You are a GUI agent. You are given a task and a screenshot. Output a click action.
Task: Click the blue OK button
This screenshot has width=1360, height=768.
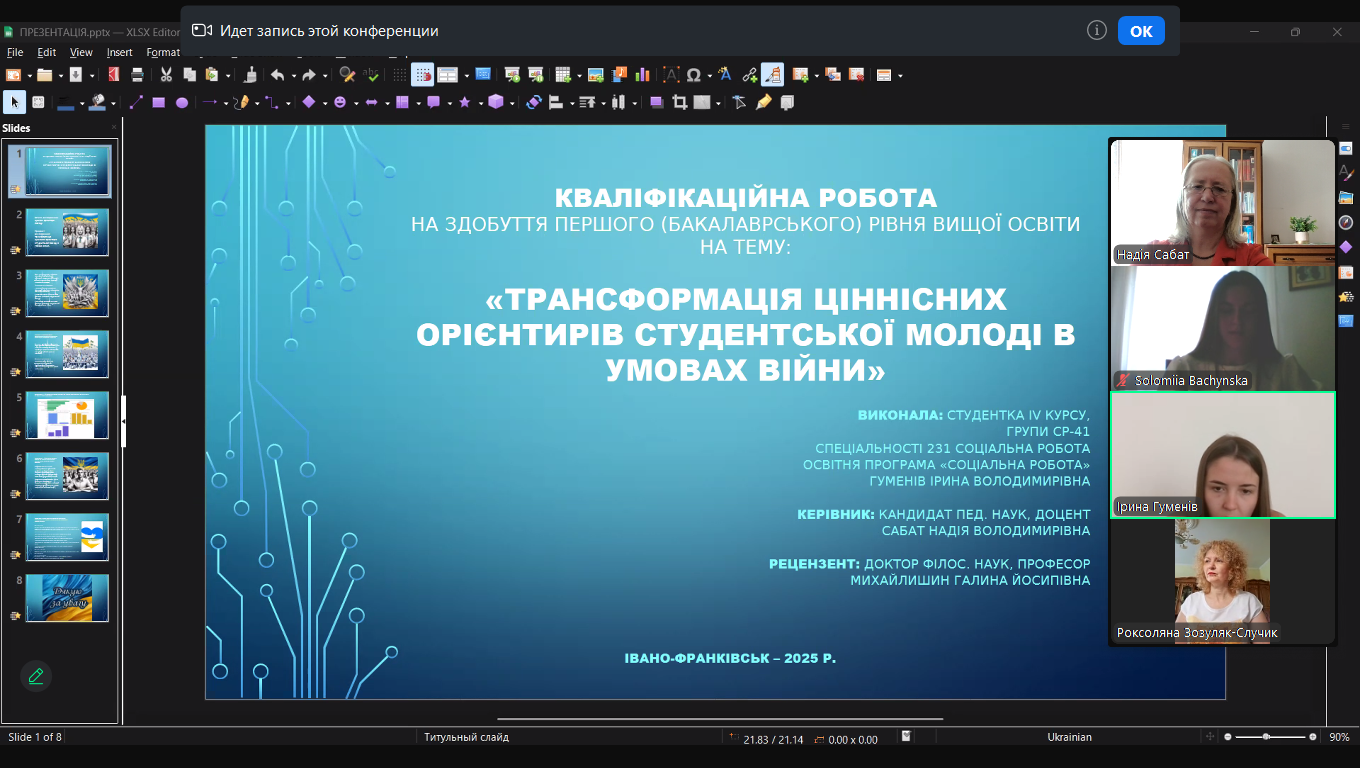click(x=1141, y=31)
